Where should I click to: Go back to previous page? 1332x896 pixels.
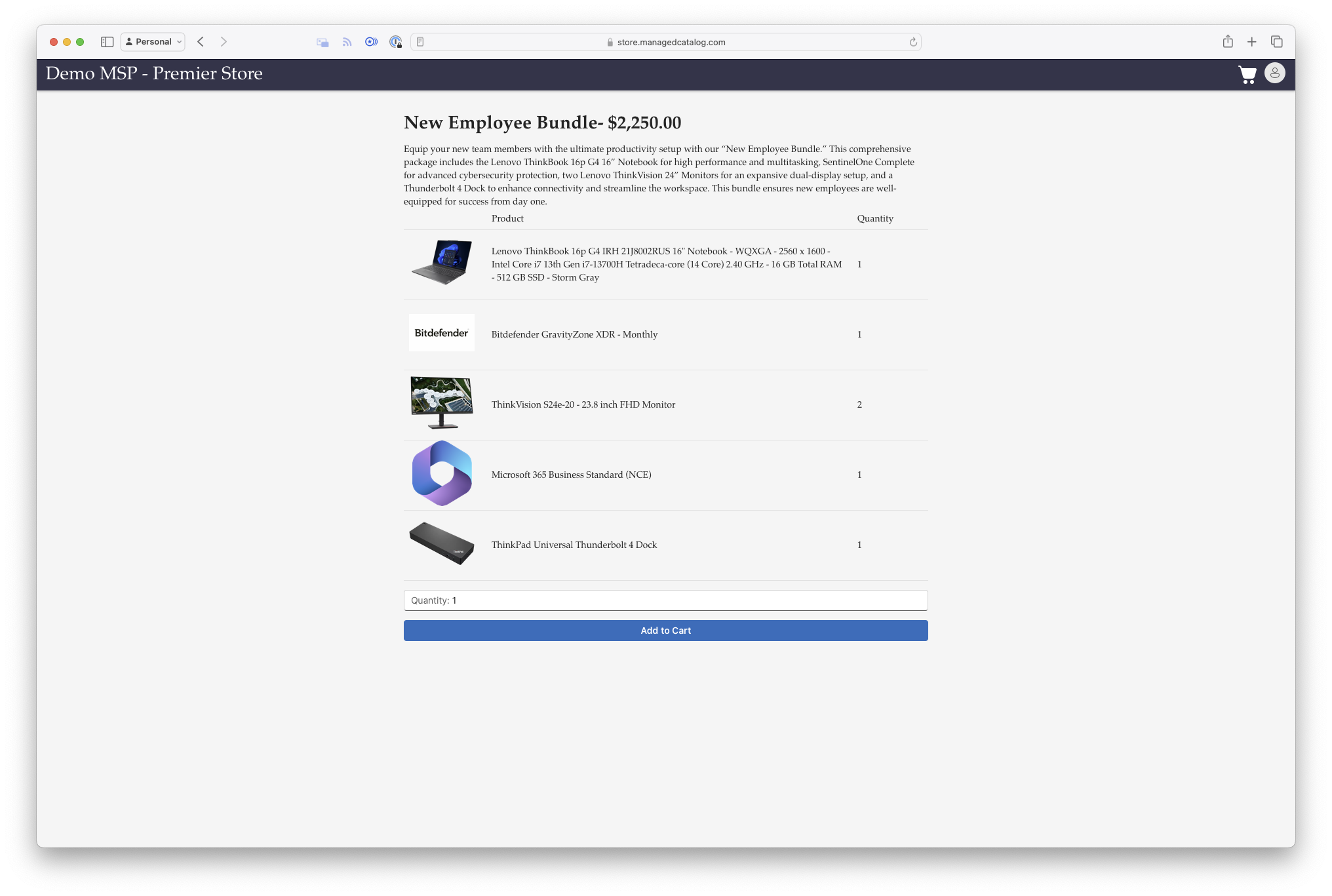point(201,42)
